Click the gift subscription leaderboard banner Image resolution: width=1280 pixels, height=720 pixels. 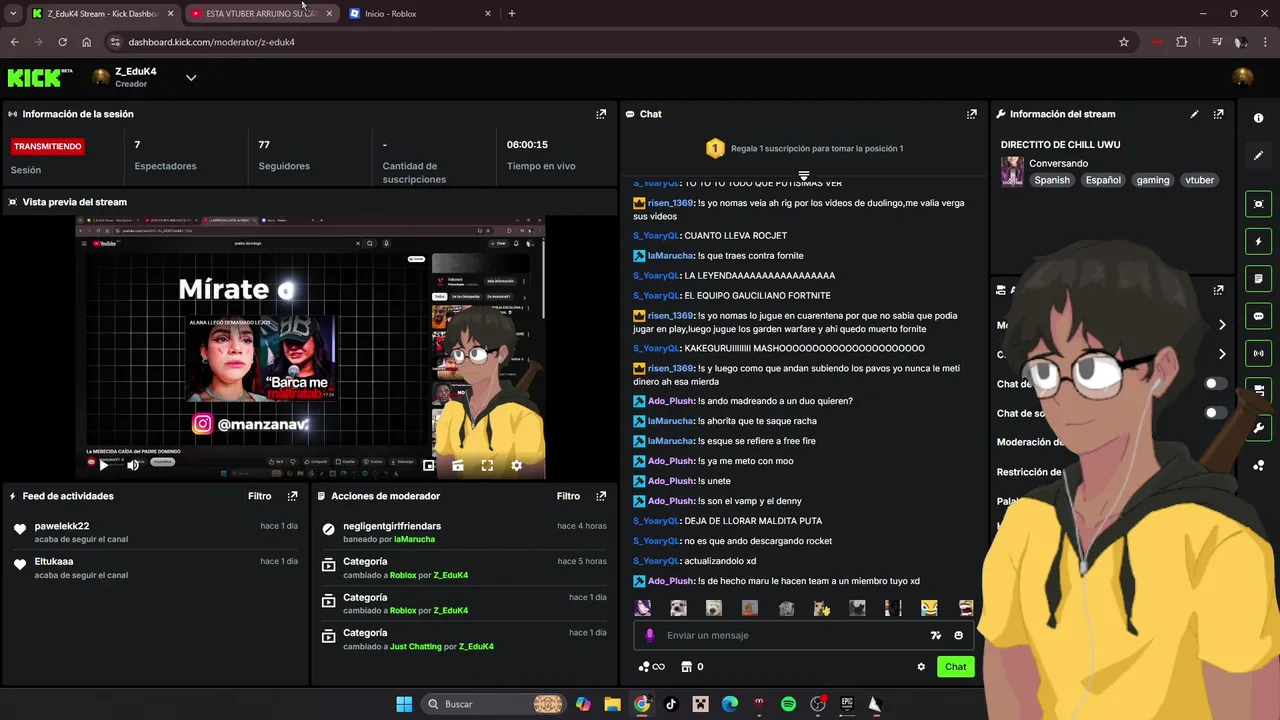pyautogui.click(x=804, y=148)
